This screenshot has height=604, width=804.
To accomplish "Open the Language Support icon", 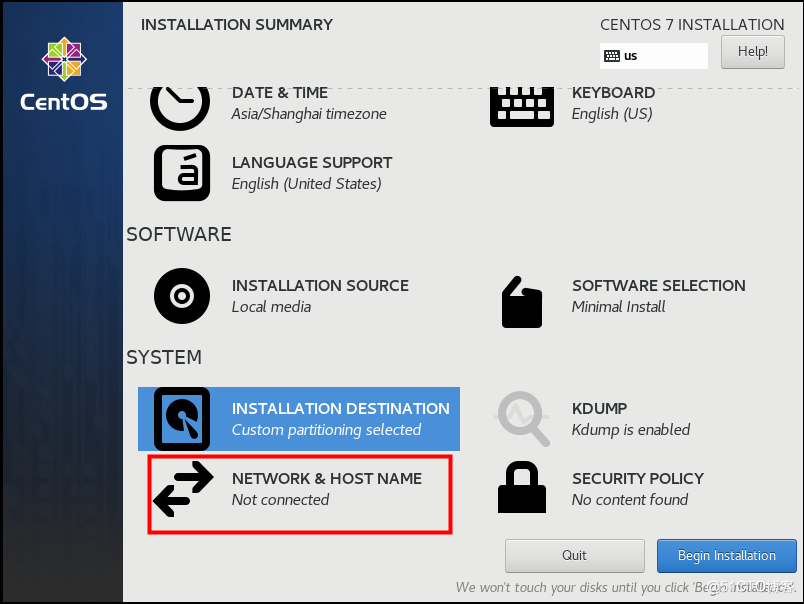I will pyautogui.click(x=182, y=173).
